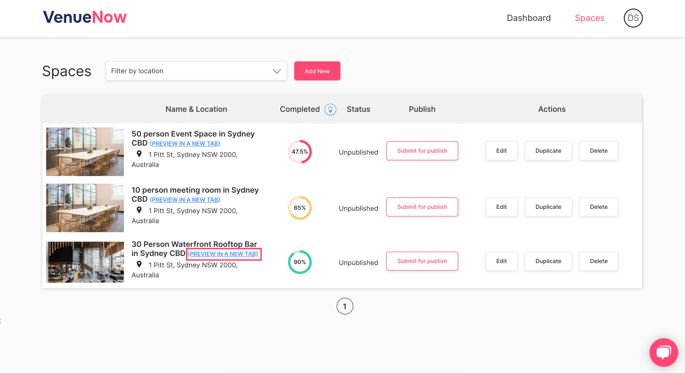Go to page 1 in pagination
The width and height of the screenshot is (685, 373).
pos(345,306)
